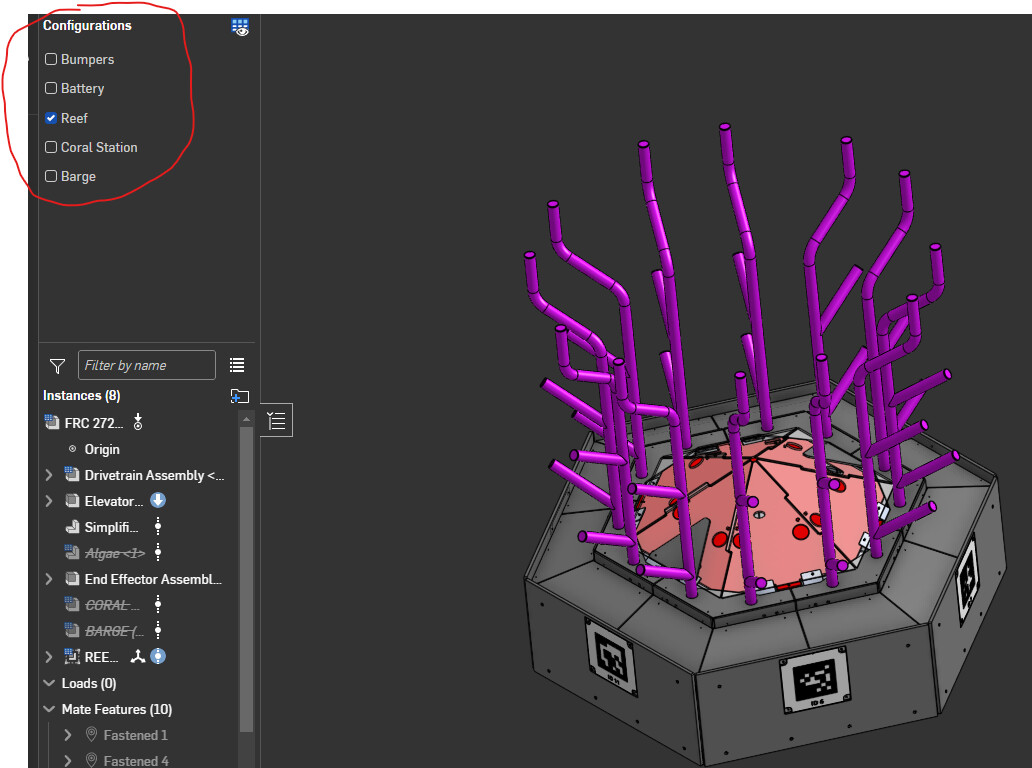Enable the Bumpers checkbox
This screenshot has height=768, width=1032.
[x=51, y=59]
